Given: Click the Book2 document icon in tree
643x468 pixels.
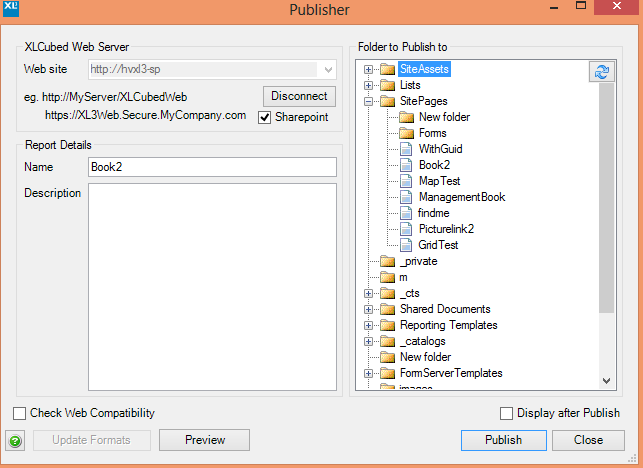Looking at the screenshot, I should (x=406, y=165).
